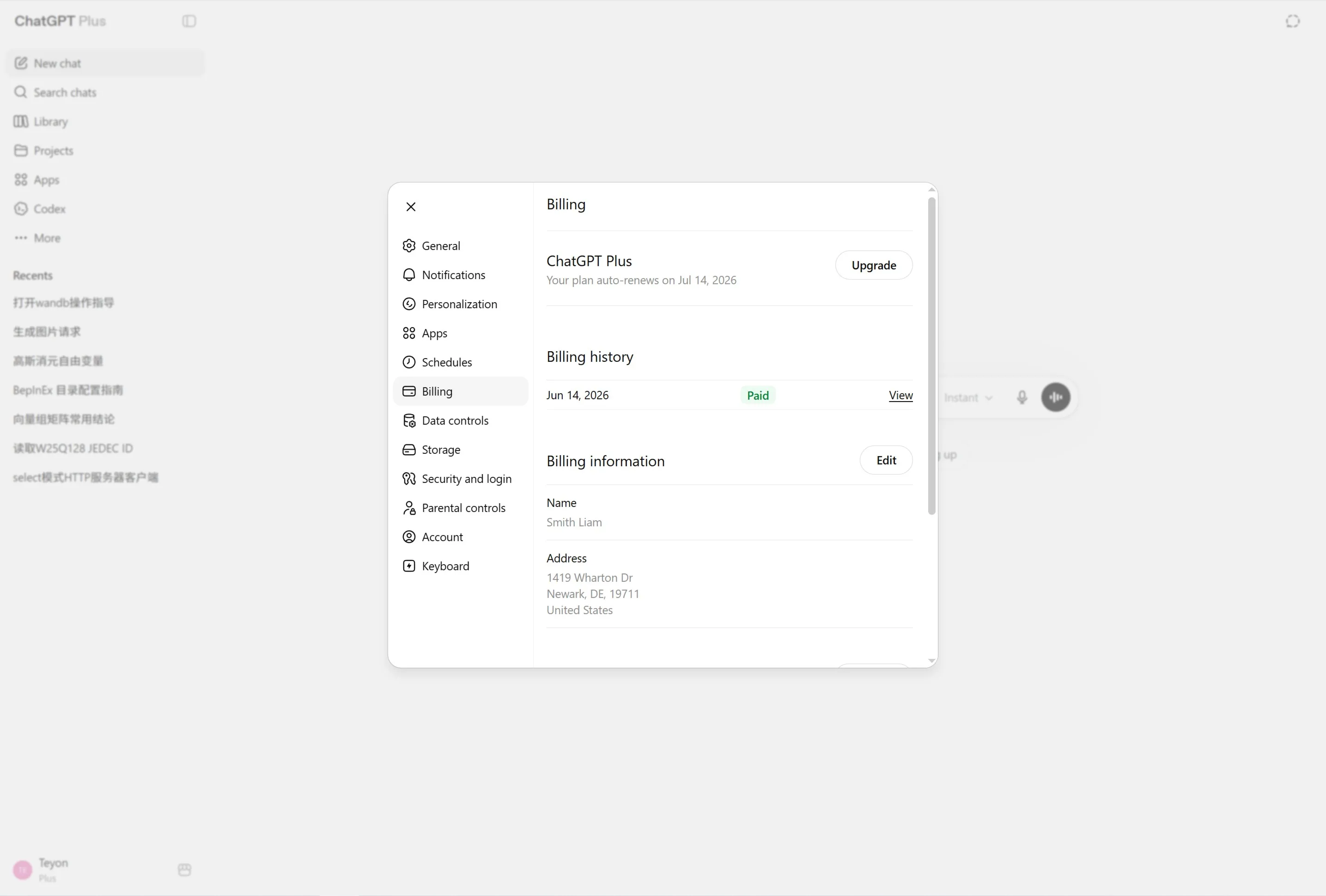Image resolution: width=1326 pixels, height=896 pixels.
Task: Click the General gear icon
Action: 409,246
